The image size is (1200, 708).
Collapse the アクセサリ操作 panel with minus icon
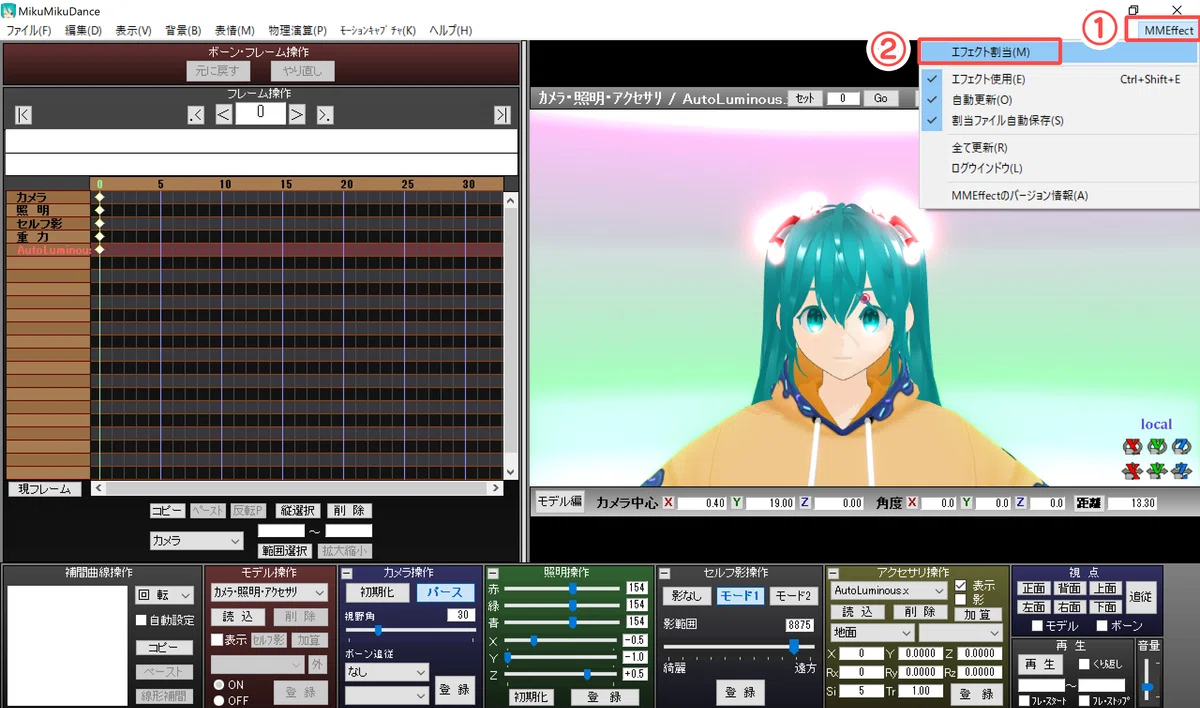832,573
